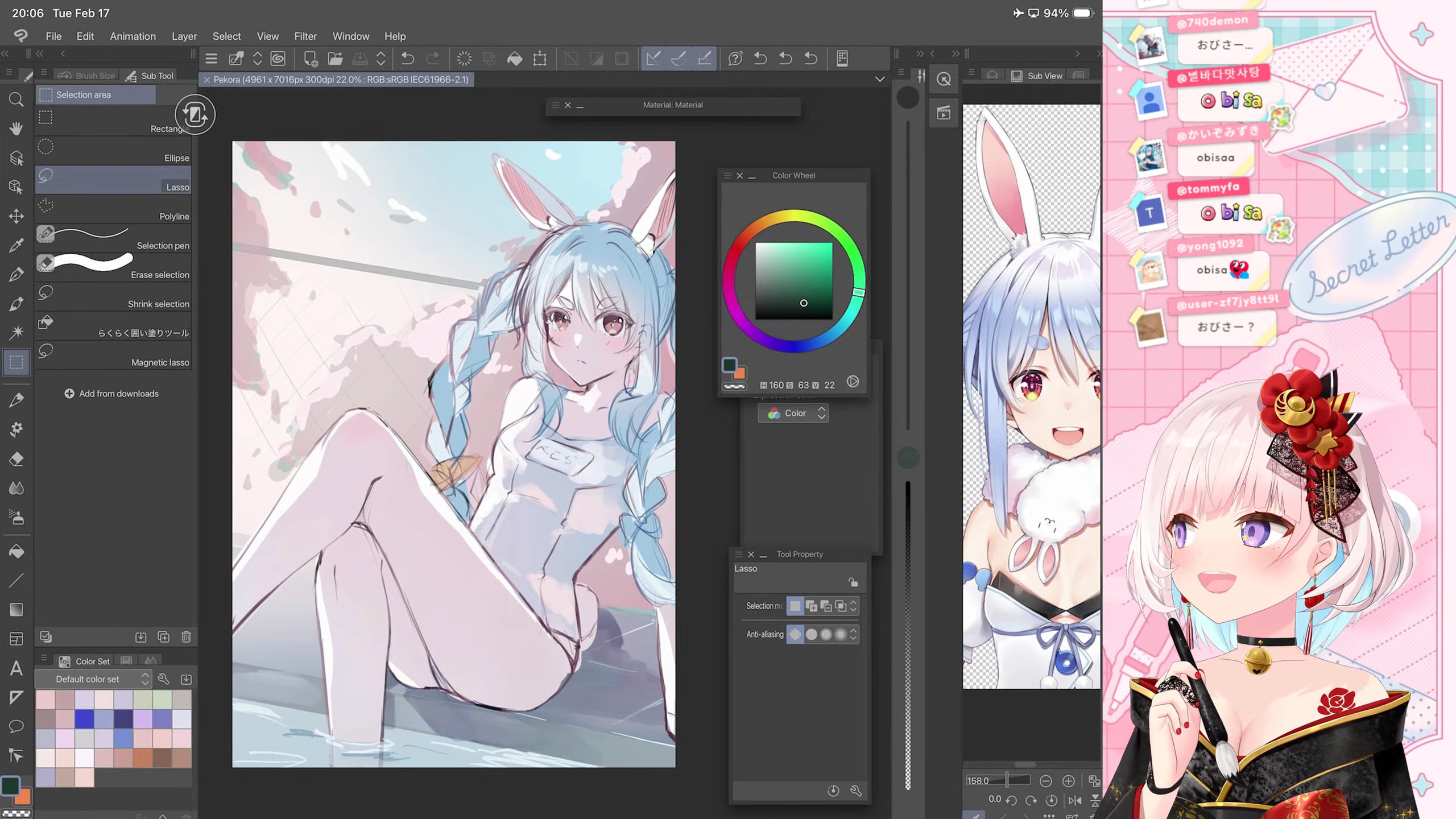
Task: Expand the canvas tab list chevron
Action: 879,80
